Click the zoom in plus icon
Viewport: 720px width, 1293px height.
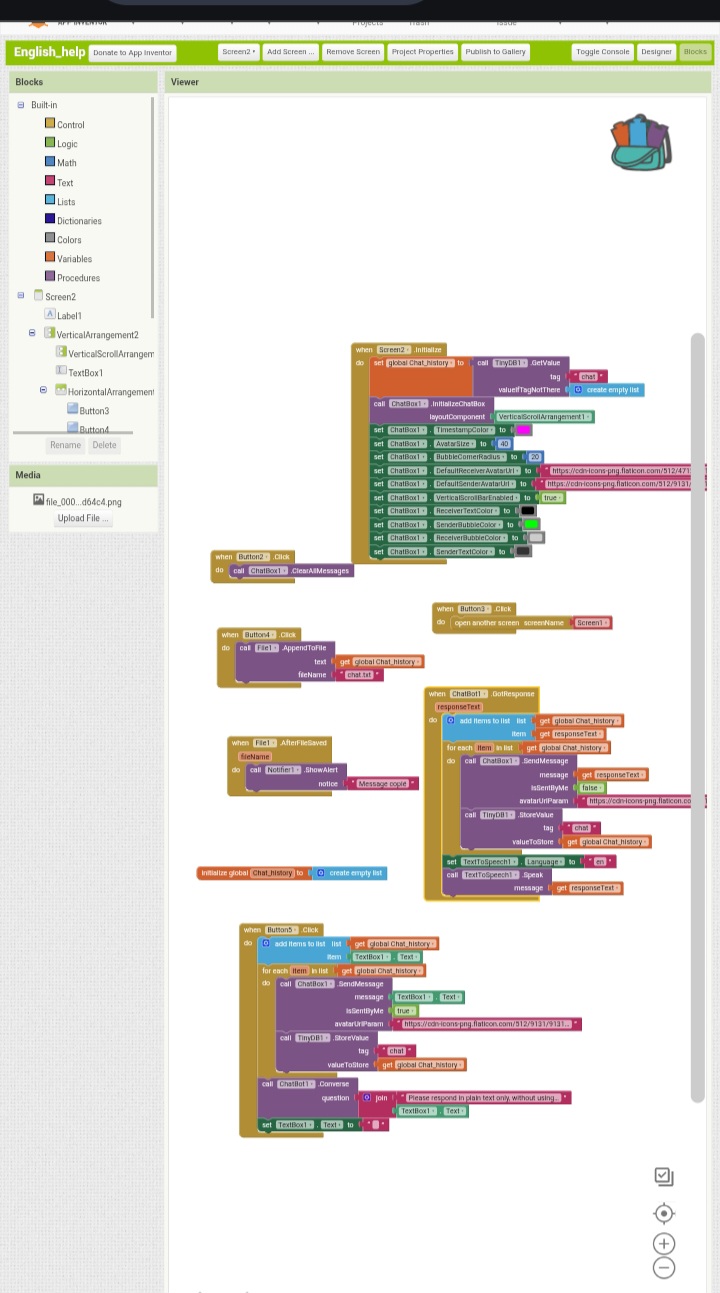coord(663,1243)
